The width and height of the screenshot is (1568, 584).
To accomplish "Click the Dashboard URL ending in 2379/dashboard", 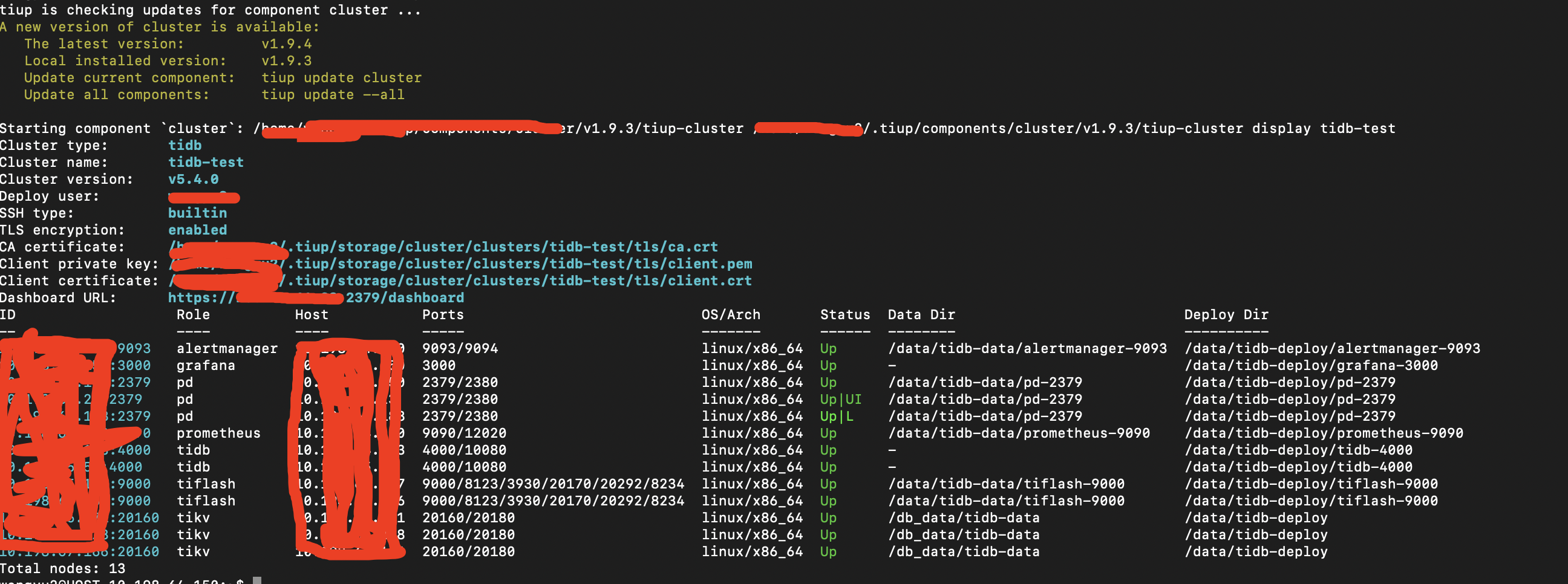I will pyautogui.click(x=404, y=298).
